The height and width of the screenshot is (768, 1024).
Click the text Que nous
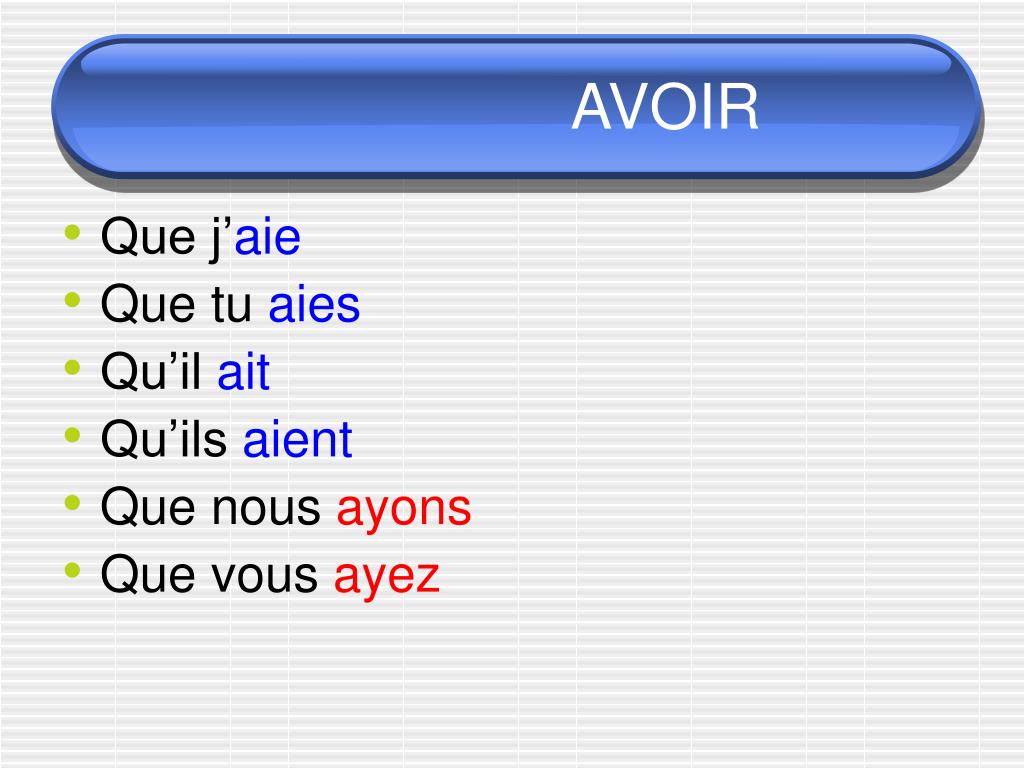coord(210,507)
